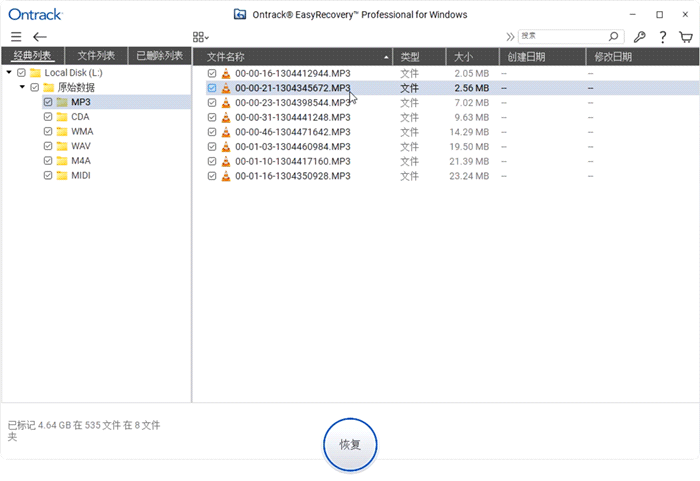Click VLC icon of 00-01-10-1304417160.MP3
Viewport: 700px width, 481px height.
point(226,161)
